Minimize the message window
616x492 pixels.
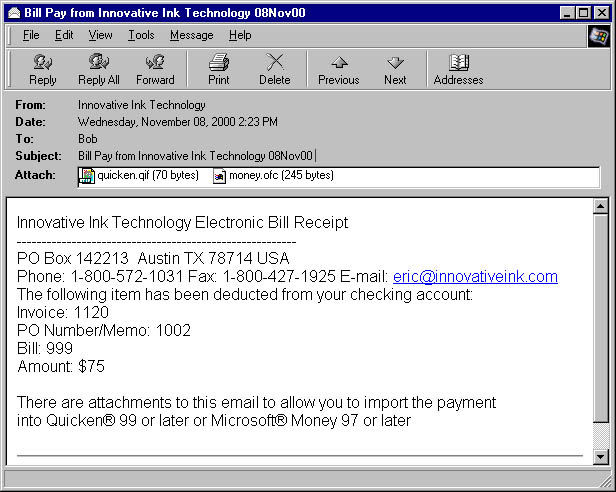coord(567,13)
